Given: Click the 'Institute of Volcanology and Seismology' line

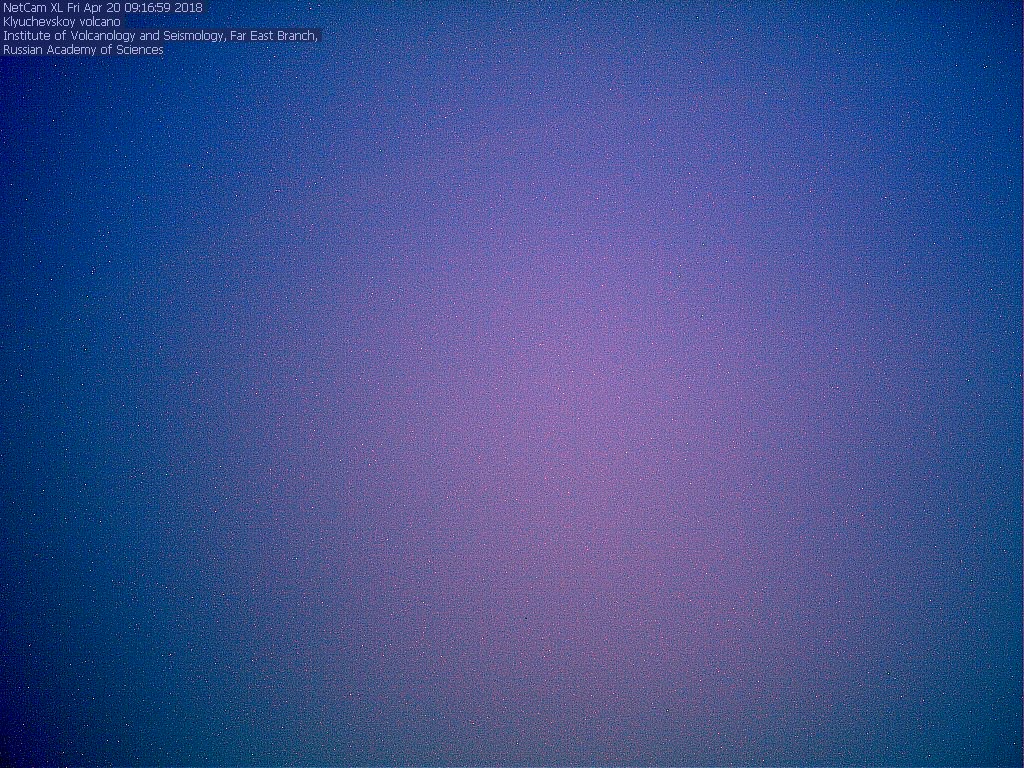Looking at the screenshot, I should (x=160, y=35).
